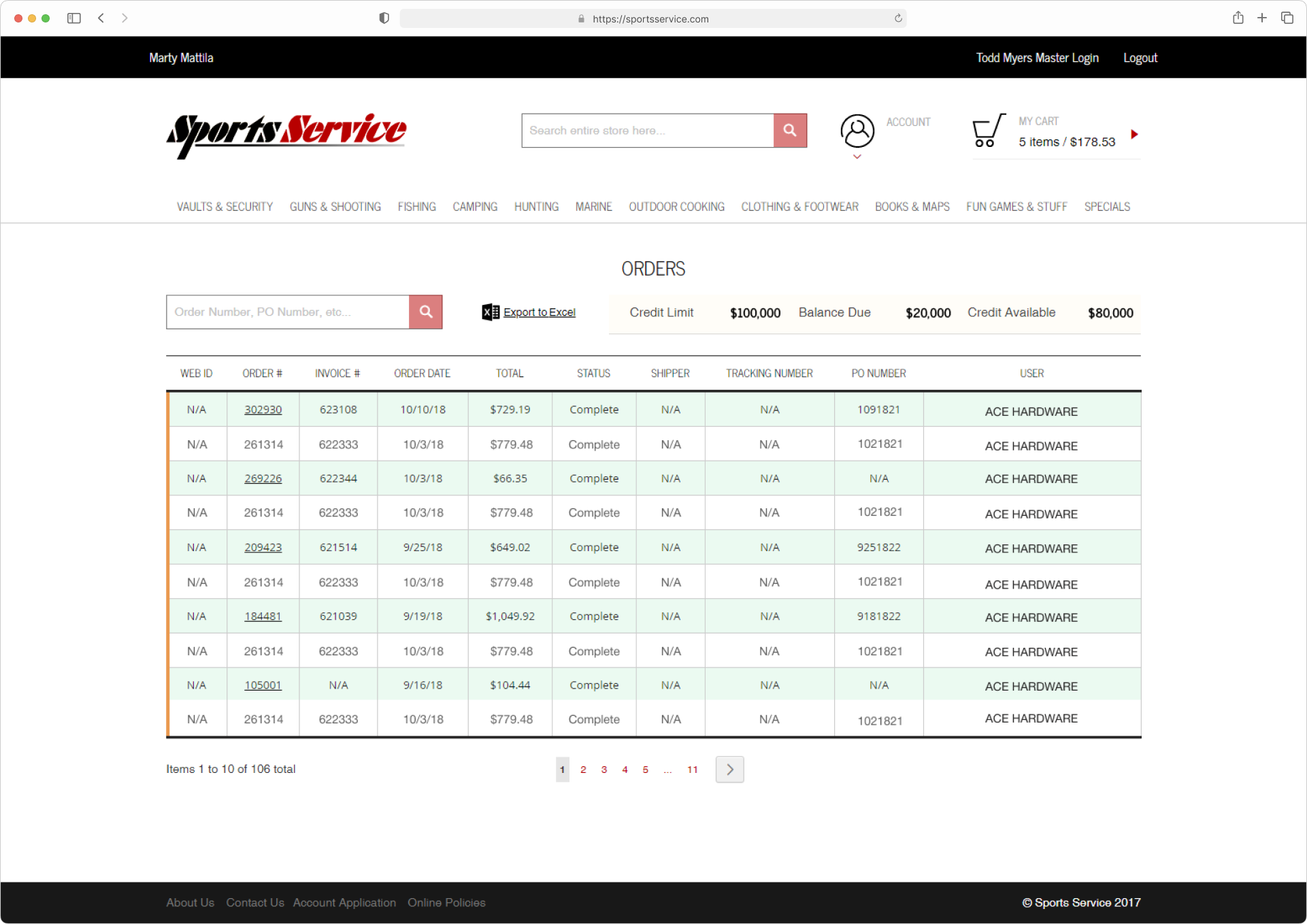Click the browser sidebar toggle icon

74,18
